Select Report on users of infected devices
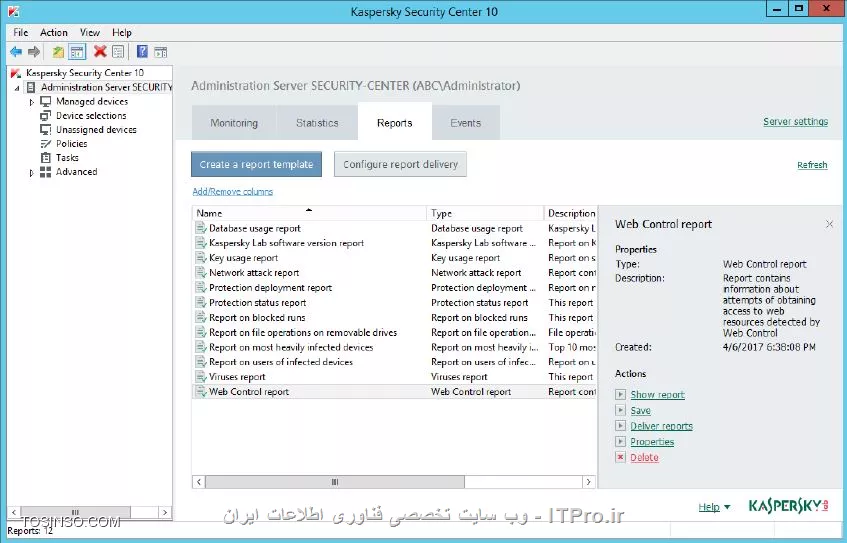 [x=394, y=362]
